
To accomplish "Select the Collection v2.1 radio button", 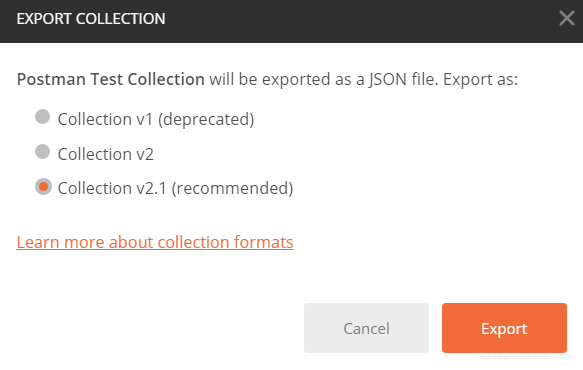I will click(44, 186).
